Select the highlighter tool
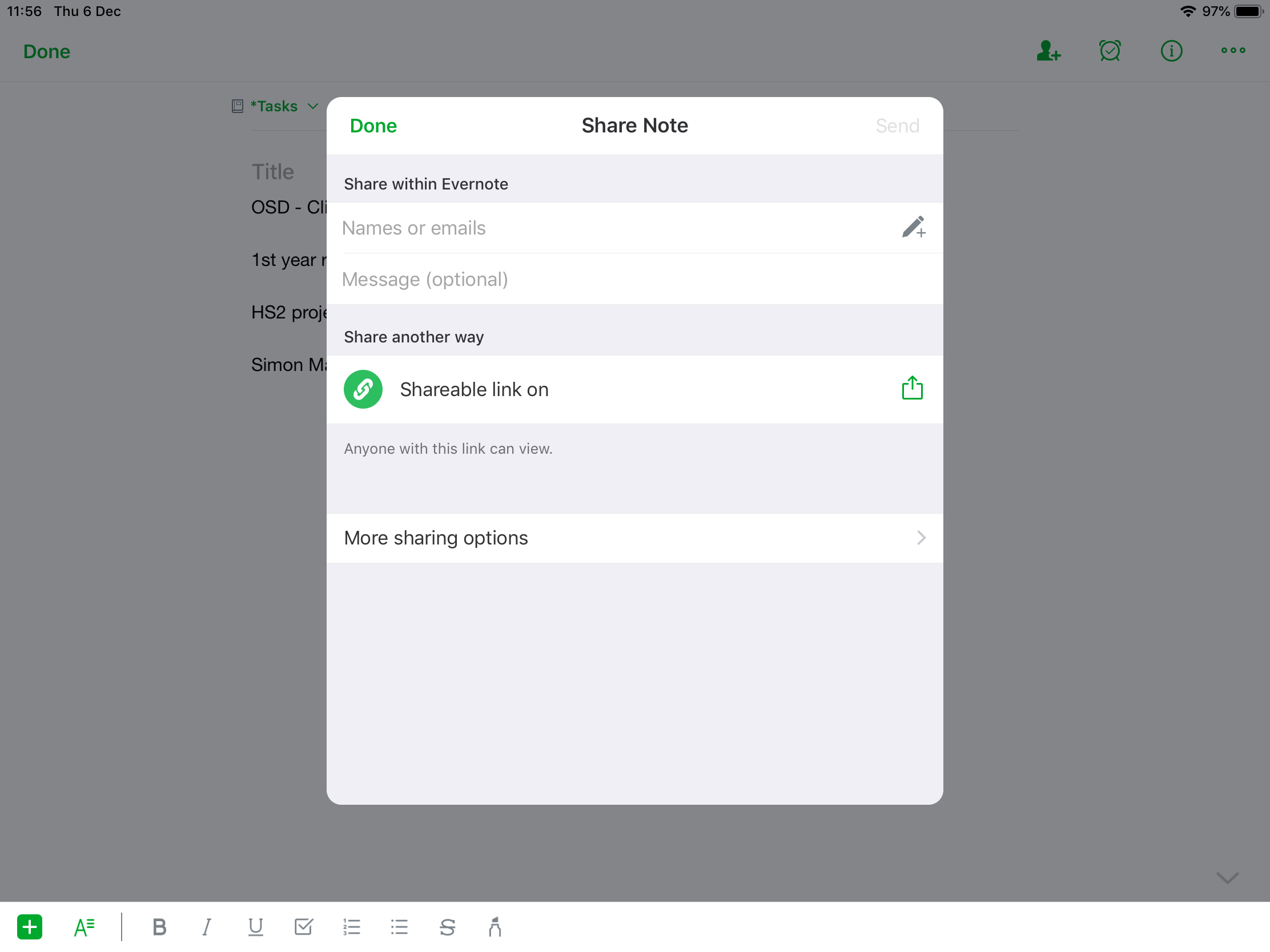This screenshot has height=952, width=1270. pos(495,926)
